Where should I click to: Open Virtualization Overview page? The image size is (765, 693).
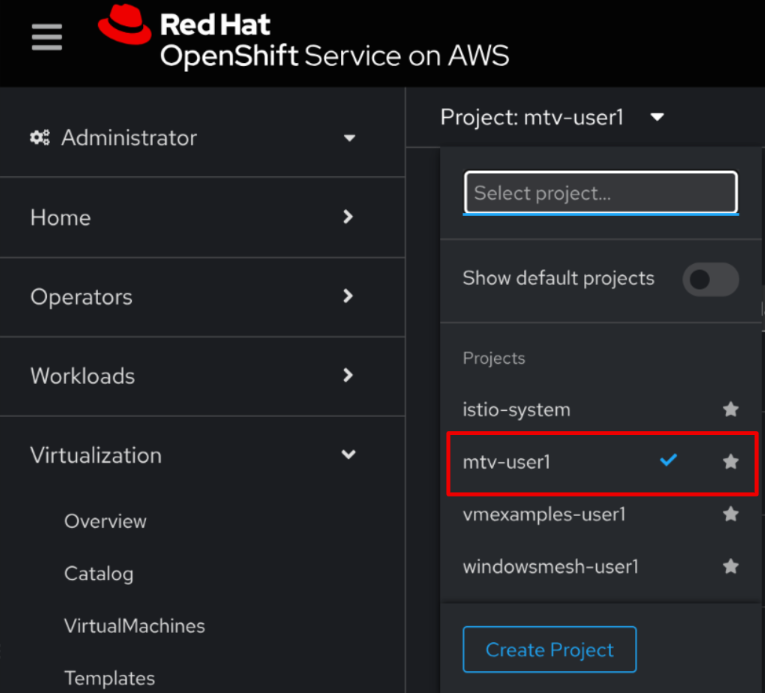click(x=105, y=521)
